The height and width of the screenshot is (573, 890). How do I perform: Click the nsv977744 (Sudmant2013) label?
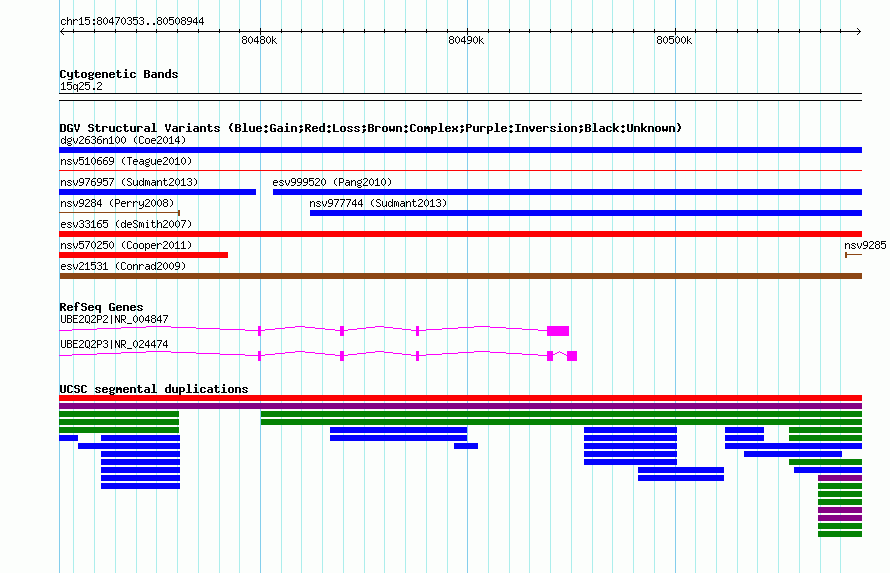pos(378,203)
